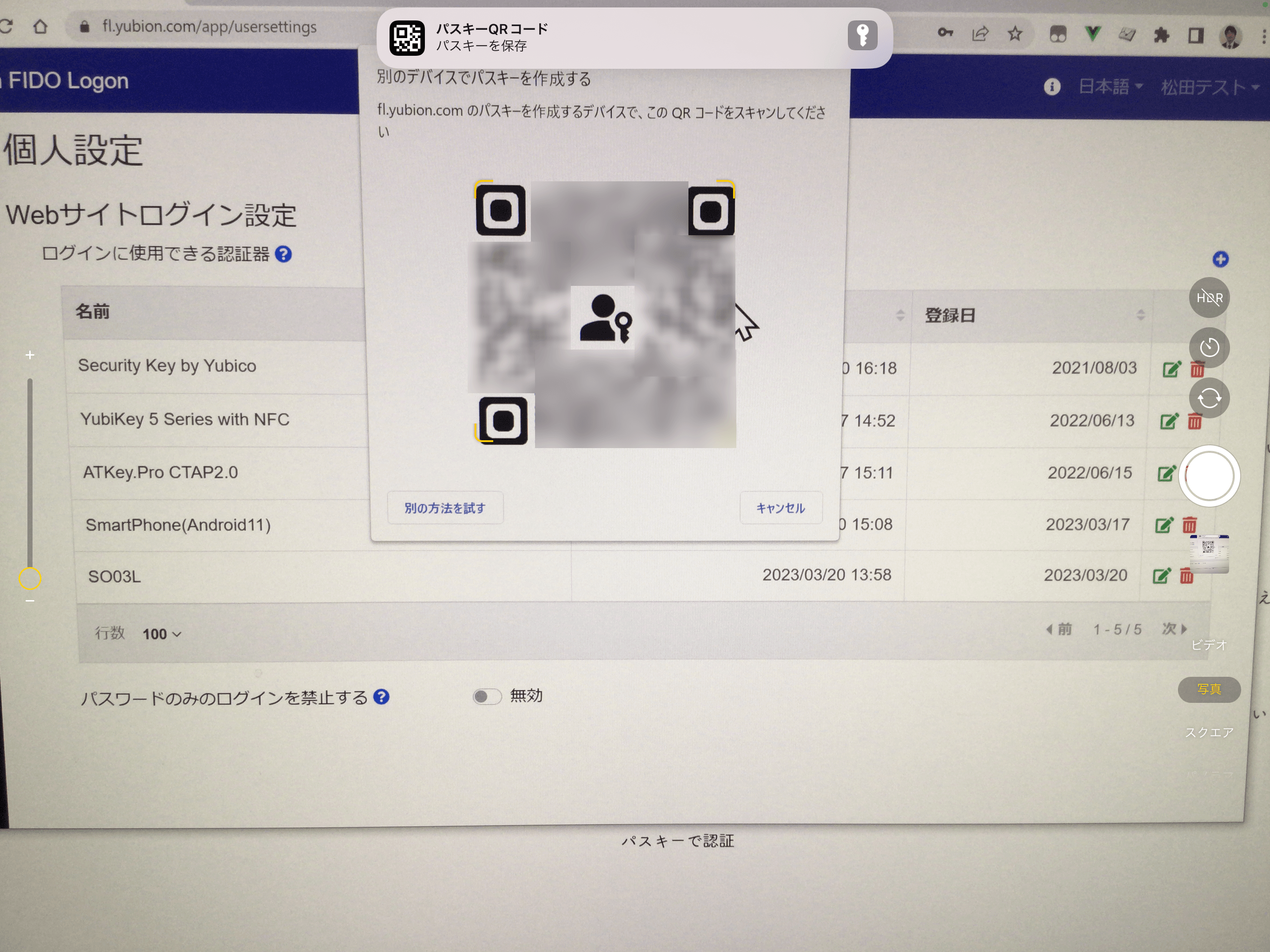Image resolution: width=1270 pixels, height=952 pixels.
Task: Flip the camera with the rotate icon
Action: (1209, 398)
